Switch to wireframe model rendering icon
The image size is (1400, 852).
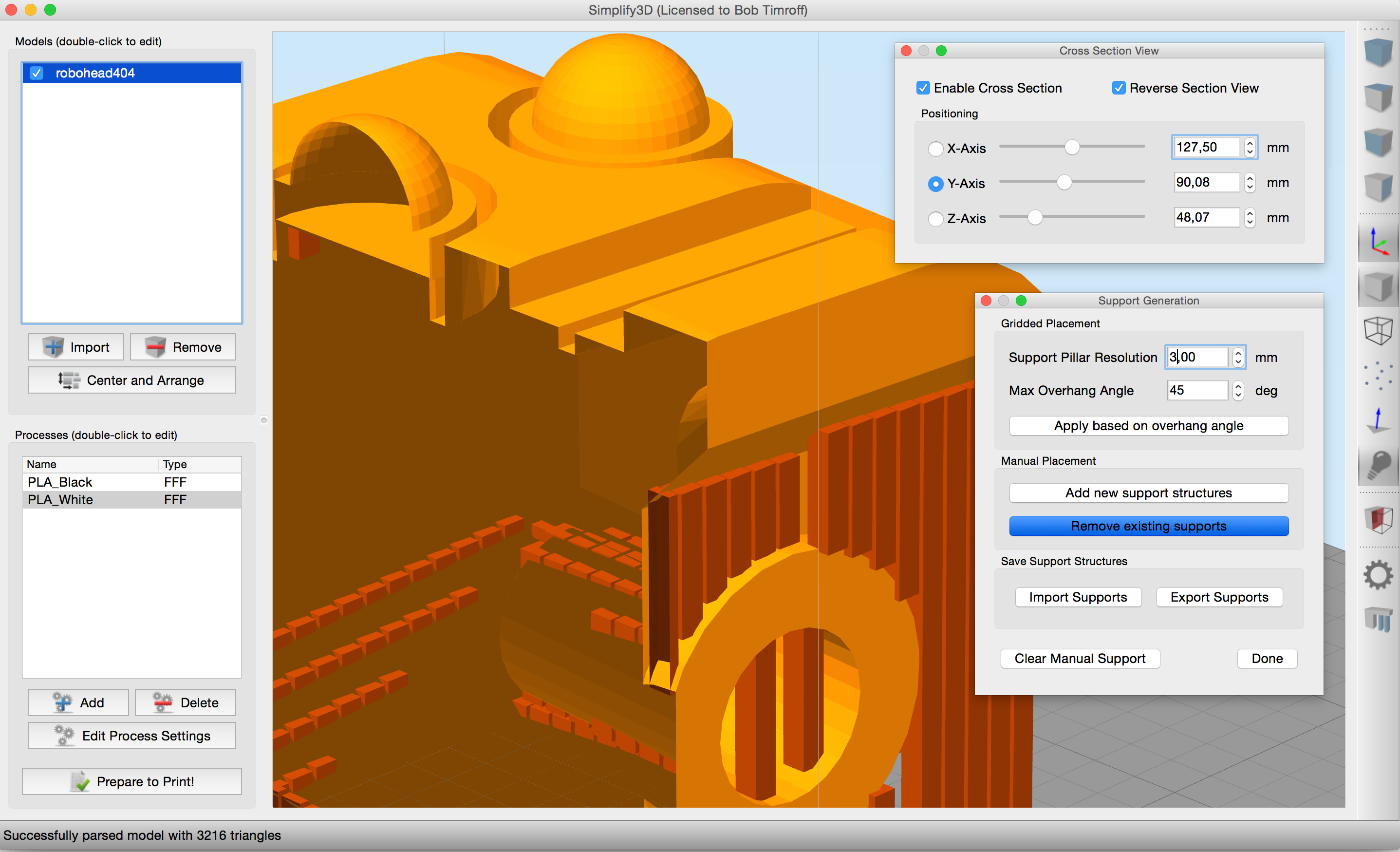pyautogui.click(x=1379, y=331)
